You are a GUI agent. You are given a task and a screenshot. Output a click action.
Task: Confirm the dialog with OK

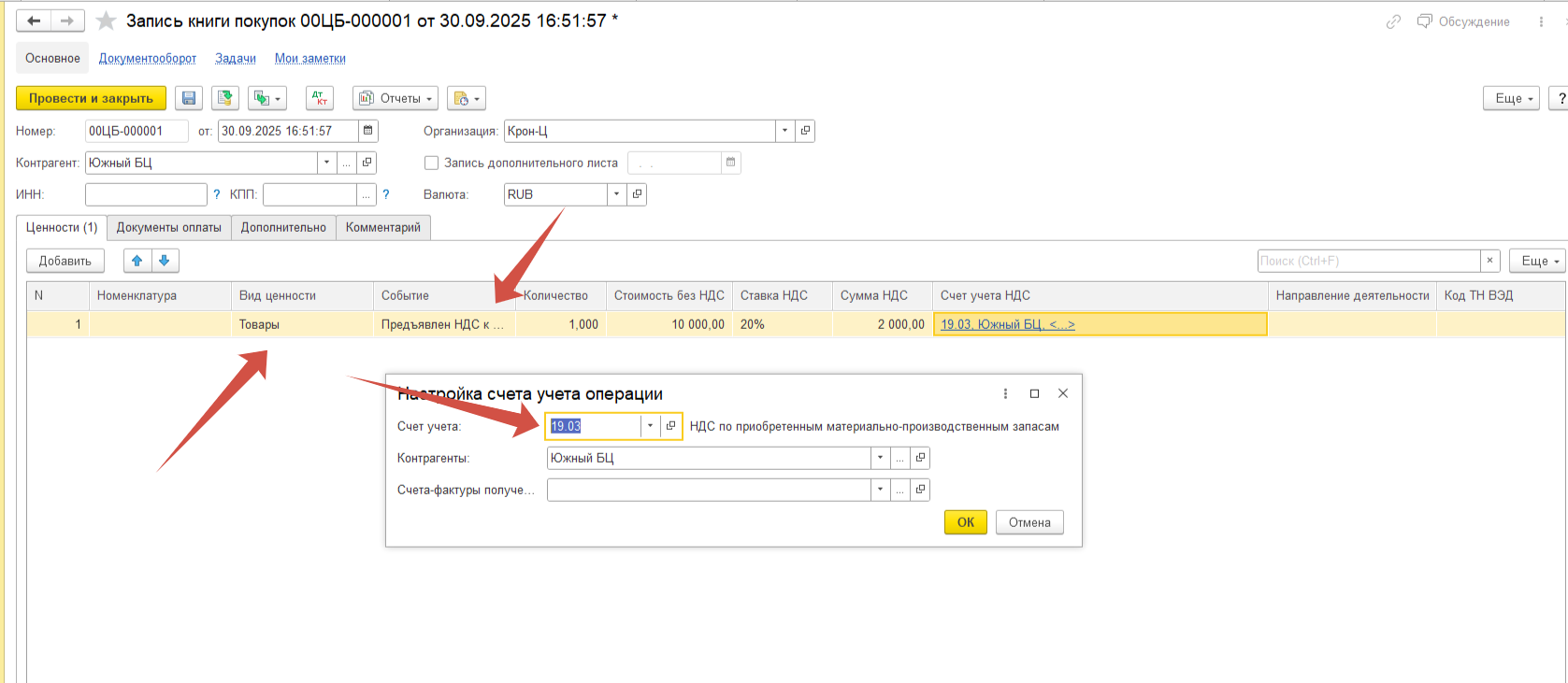(x=965, y=522)
